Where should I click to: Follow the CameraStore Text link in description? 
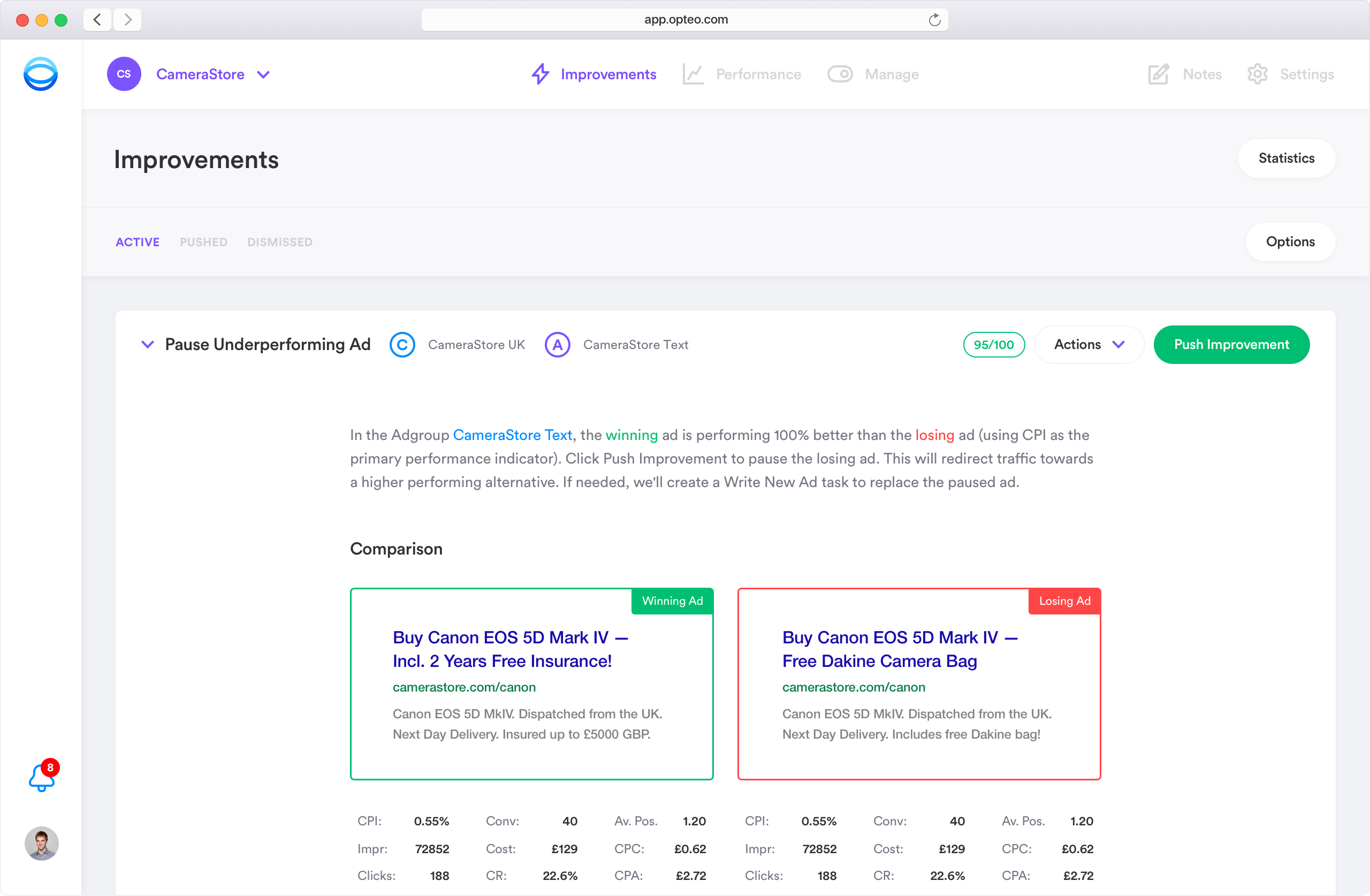tap(512, 435)
